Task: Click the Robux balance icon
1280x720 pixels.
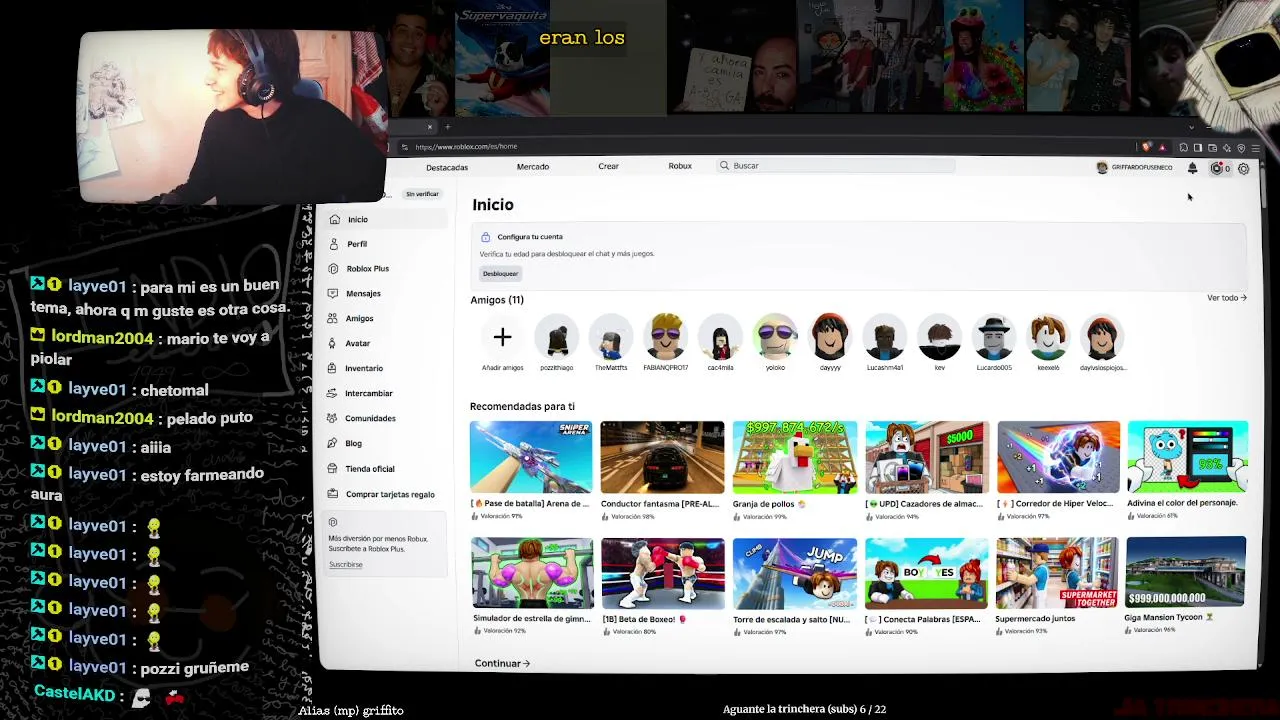Action: [x=1217, y=168]
